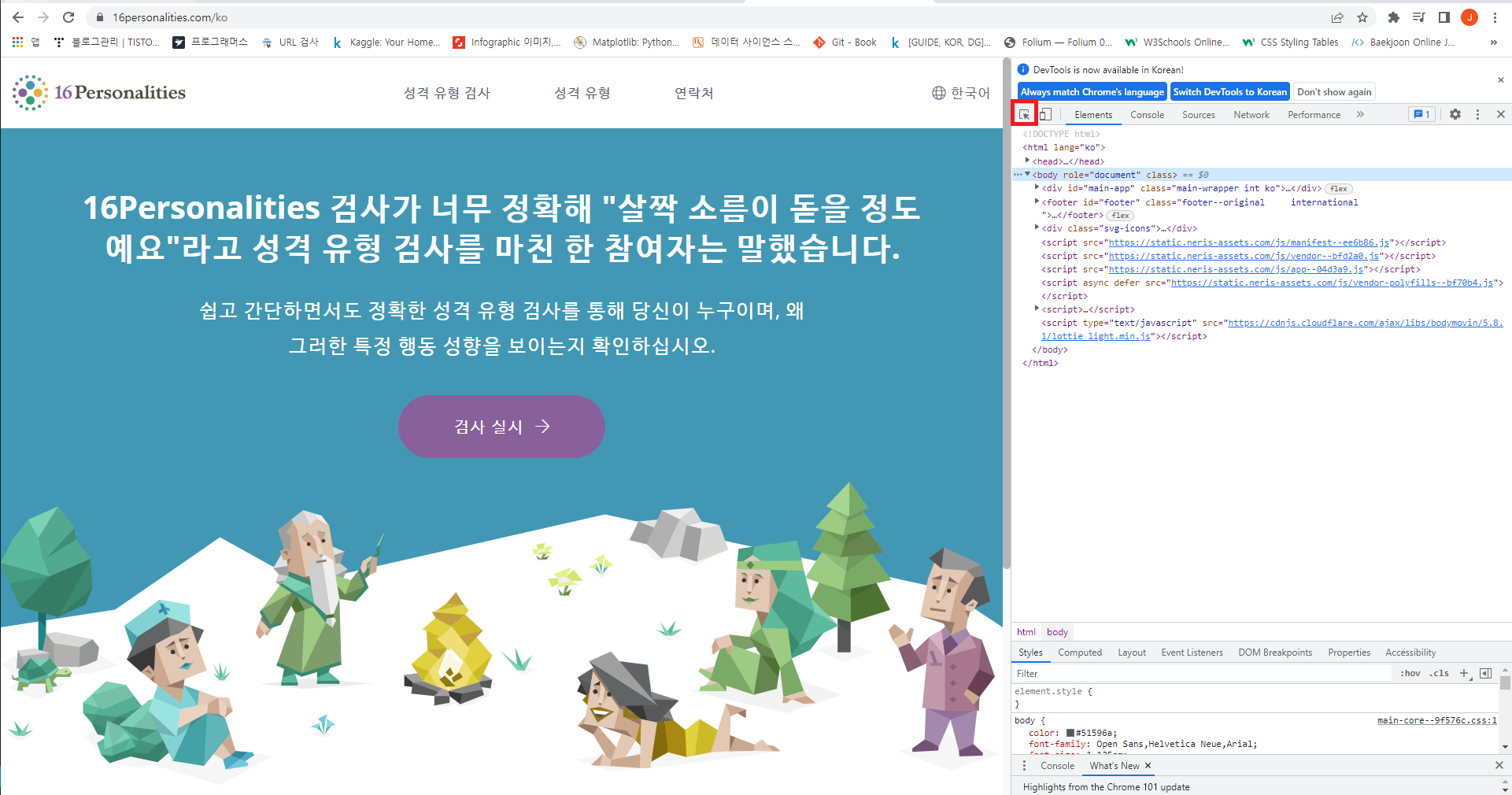
Task: Expand the collapsed inline script node
Action: pyautogui.click(x=1037, y=309)
